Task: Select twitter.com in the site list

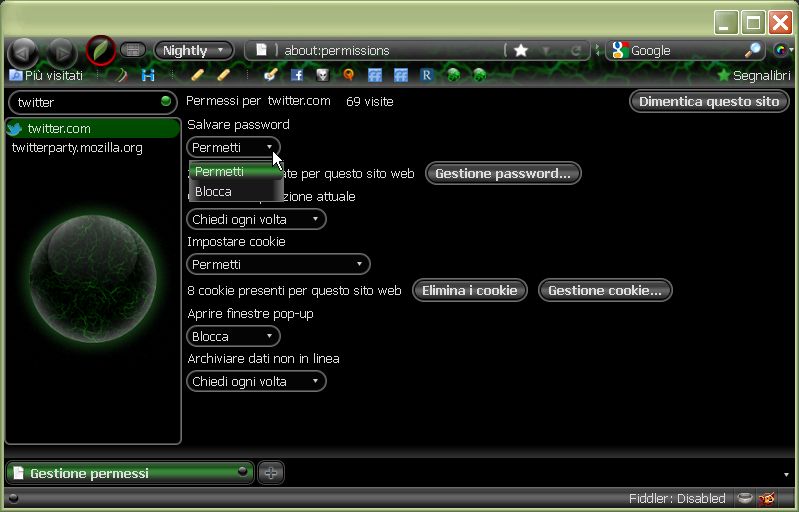Action: 93,128
